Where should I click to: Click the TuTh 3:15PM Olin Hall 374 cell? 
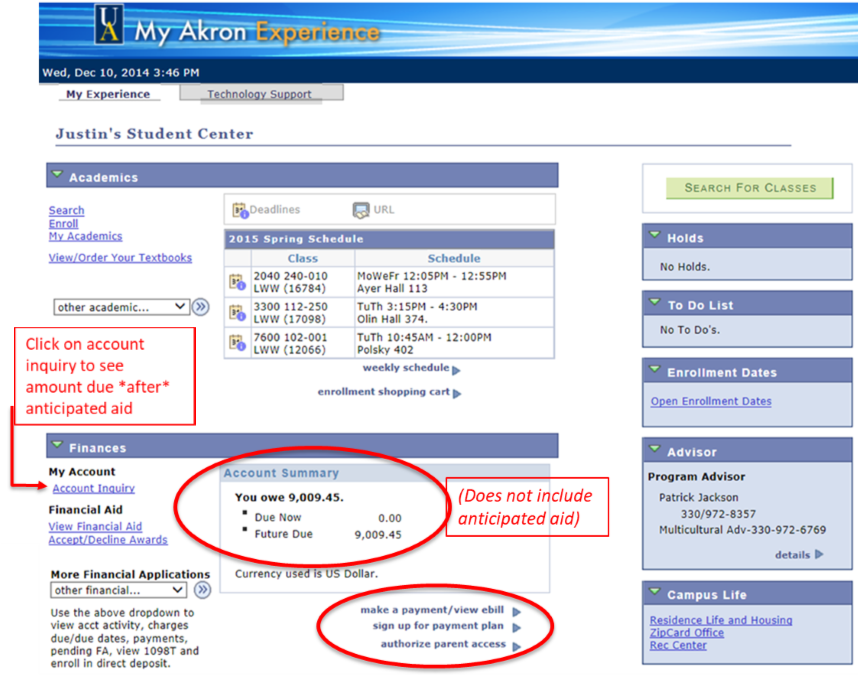[454, 313]
